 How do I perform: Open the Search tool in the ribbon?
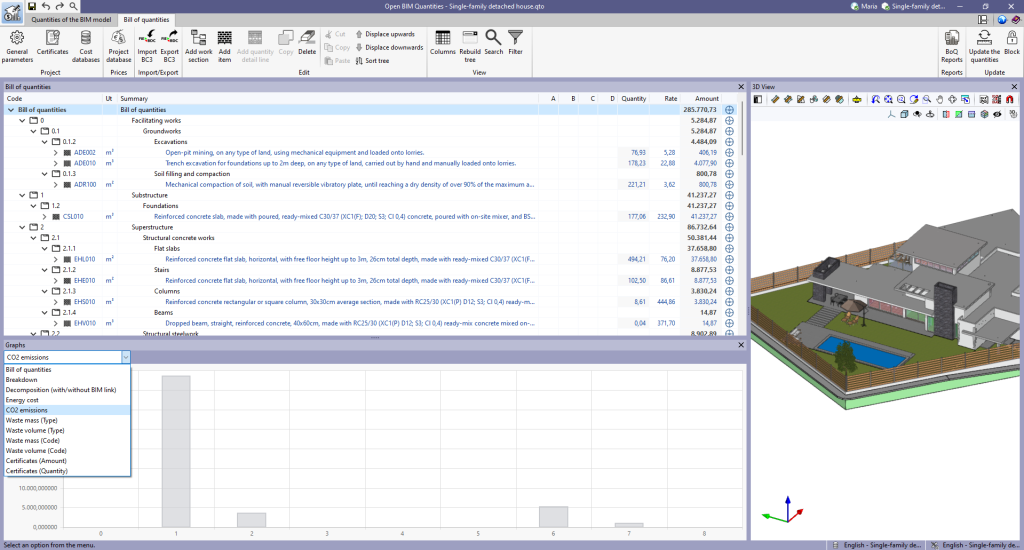[x=494, y=43]
